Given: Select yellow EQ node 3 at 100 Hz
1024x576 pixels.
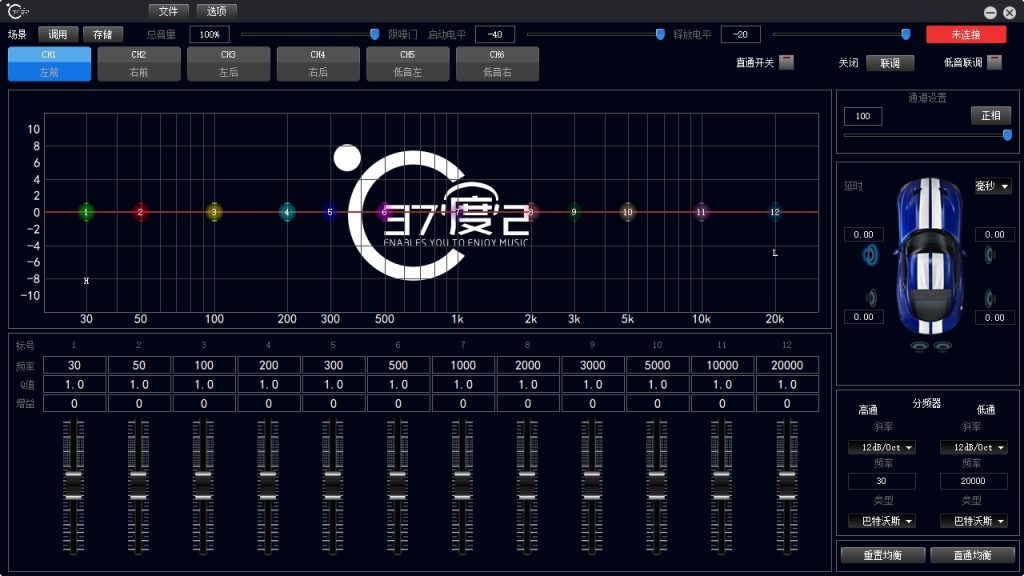Looking at the screenshot, I should (x=214, y=212).
